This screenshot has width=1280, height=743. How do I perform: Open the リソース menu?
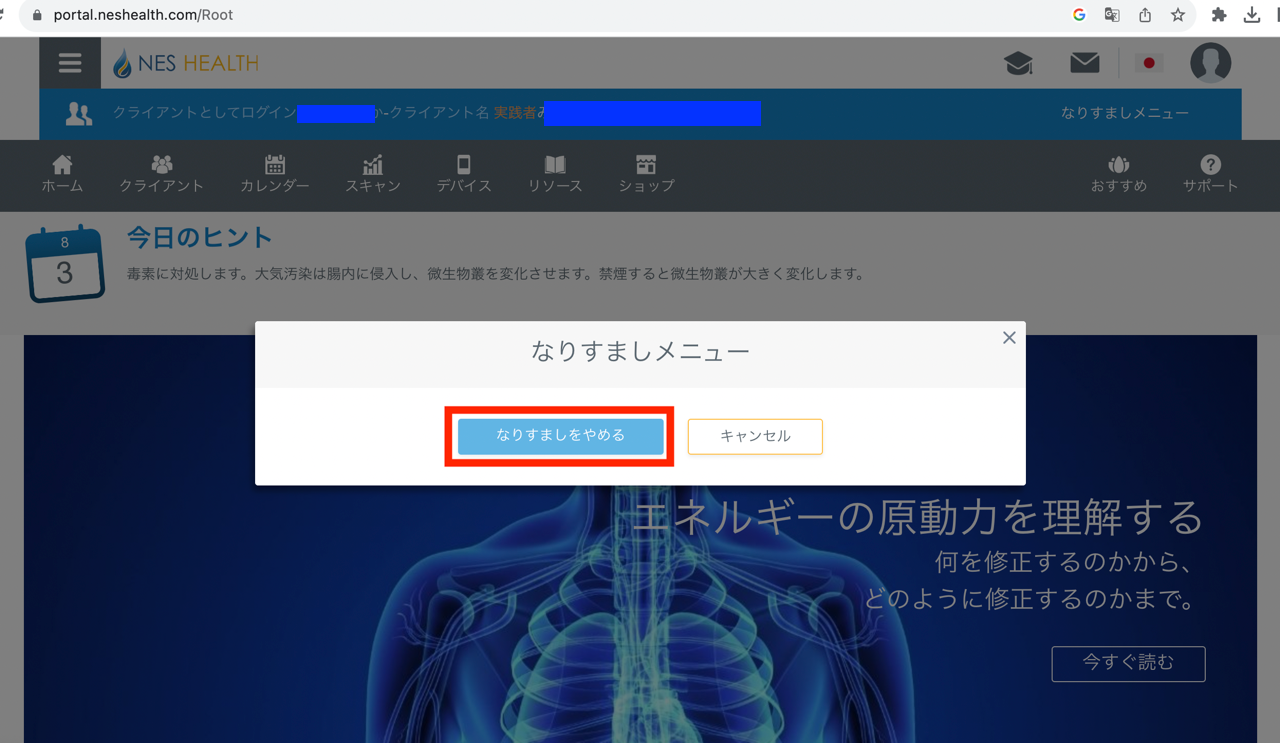[555, 174]
